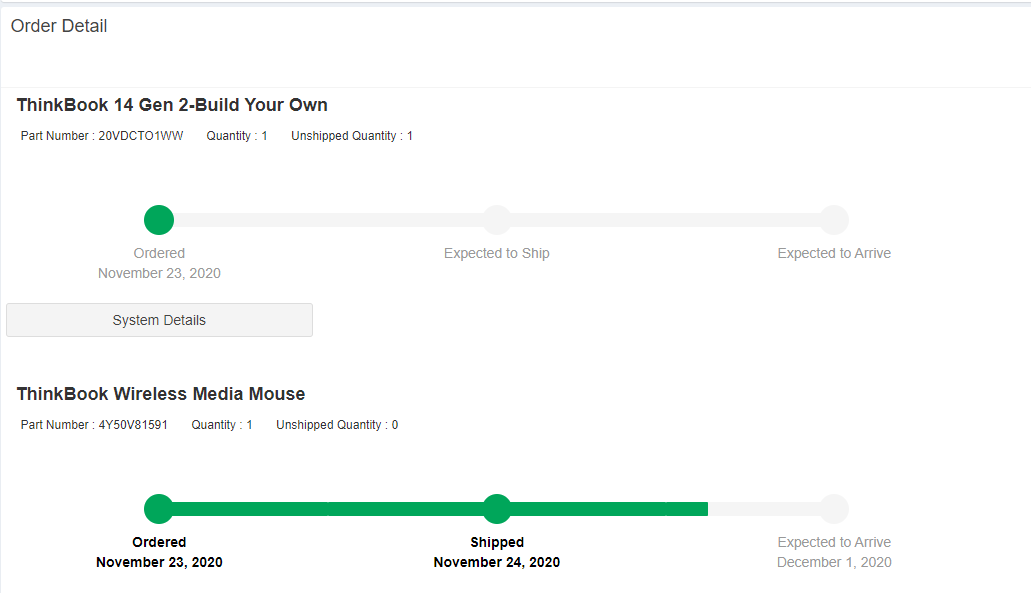Click ThinkBook 14 Expected to Arrive circle

pos(834,220)
